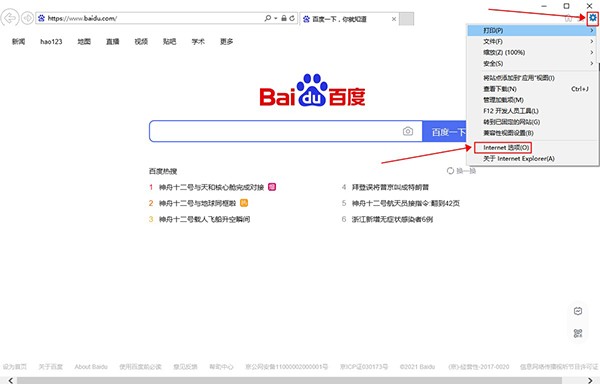The height and width of the screenshot is (384, 600).
Task: Open the 贴吧 link
Action: click(170, 41)
